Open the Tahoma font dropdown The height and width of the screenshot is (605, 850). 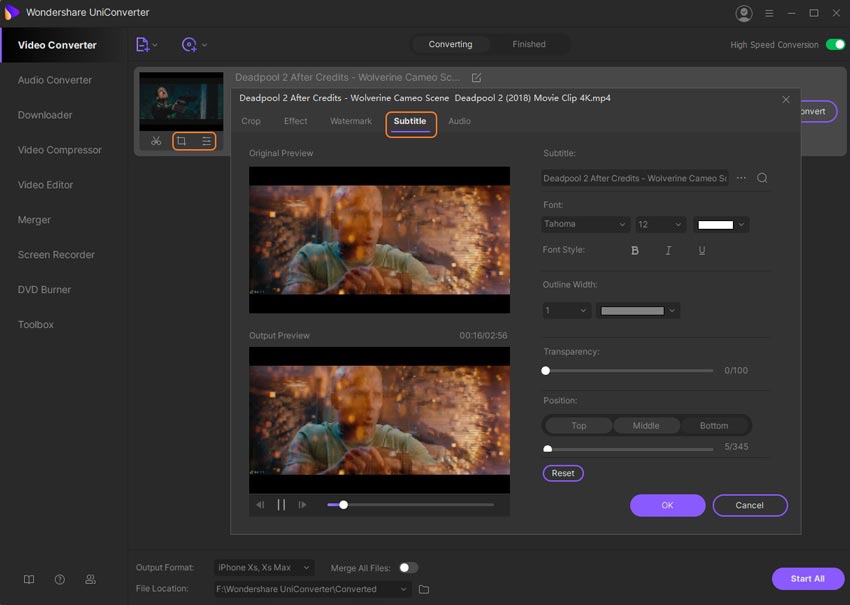pyautogui.click(x=585, y=224)
